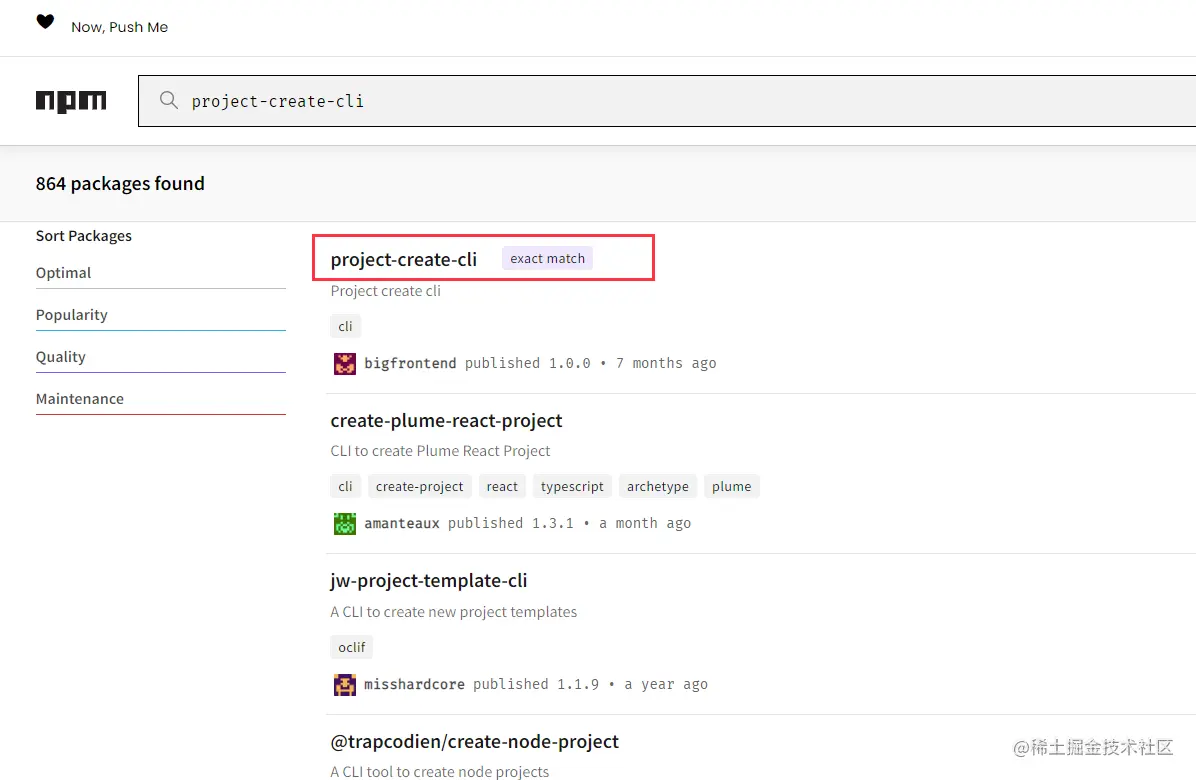
Task: Open the project-create-cli package
Action: click(403, 259)
